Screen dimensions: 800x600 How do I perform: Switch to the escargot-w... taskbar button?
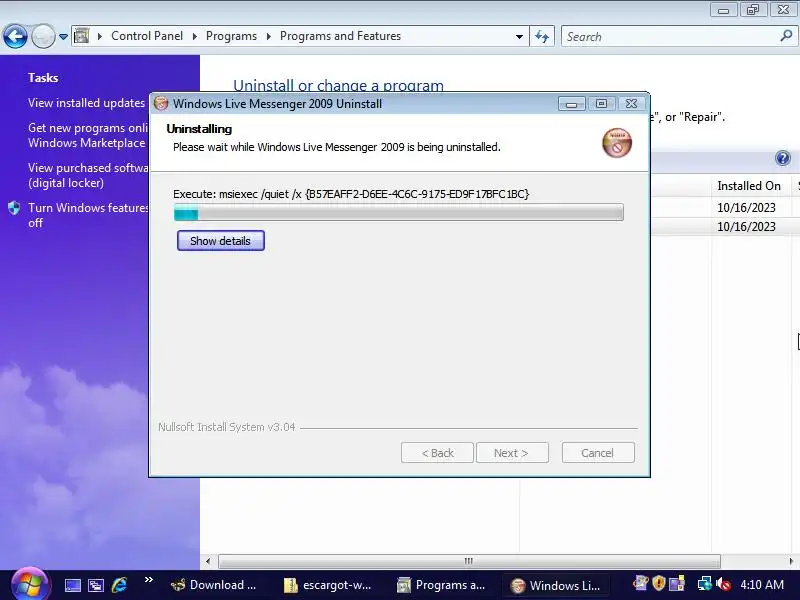(328, 585)
